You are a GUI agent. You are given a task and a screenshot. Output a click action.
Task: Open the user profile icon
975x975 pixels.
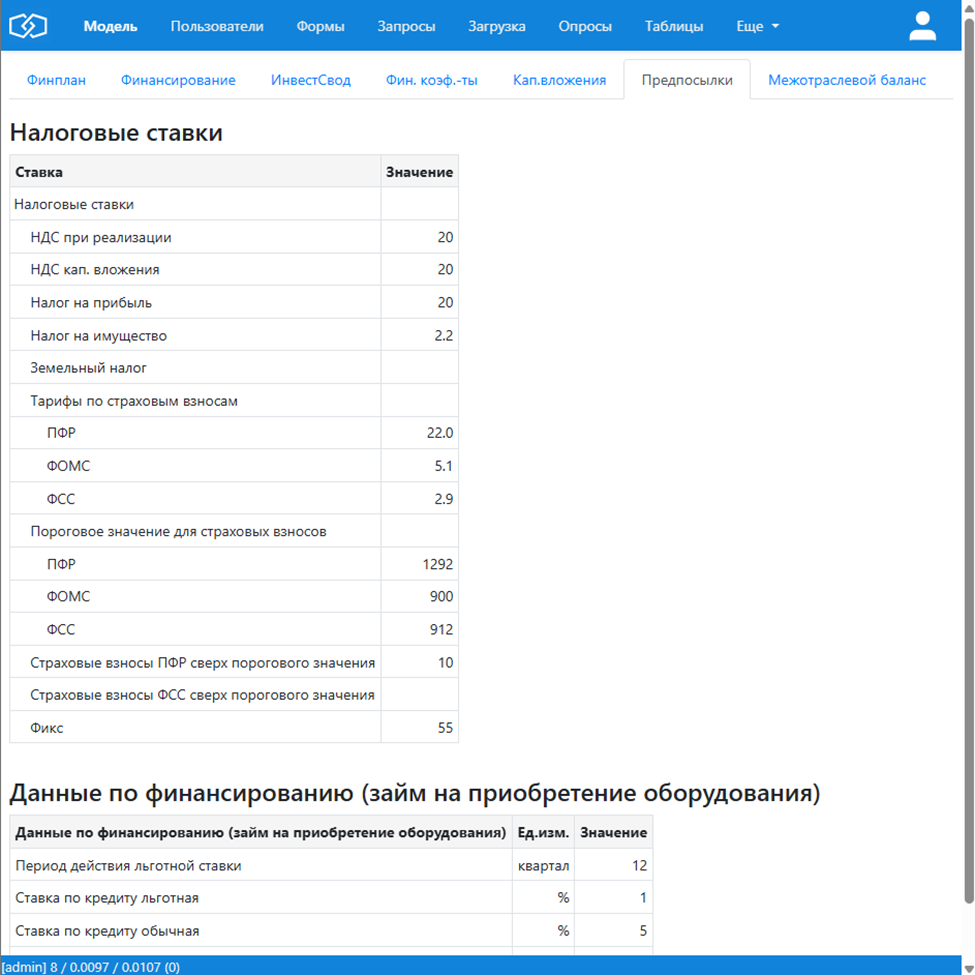(x=922, y=26)
